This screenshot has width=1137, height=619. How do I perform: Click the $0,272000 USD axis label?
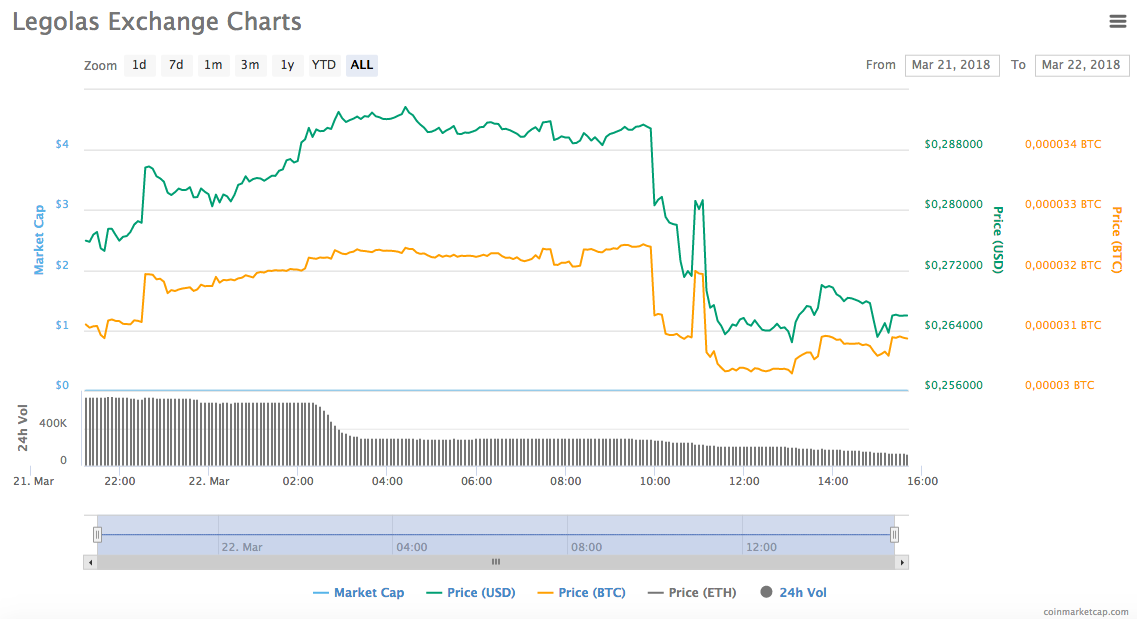954,265
